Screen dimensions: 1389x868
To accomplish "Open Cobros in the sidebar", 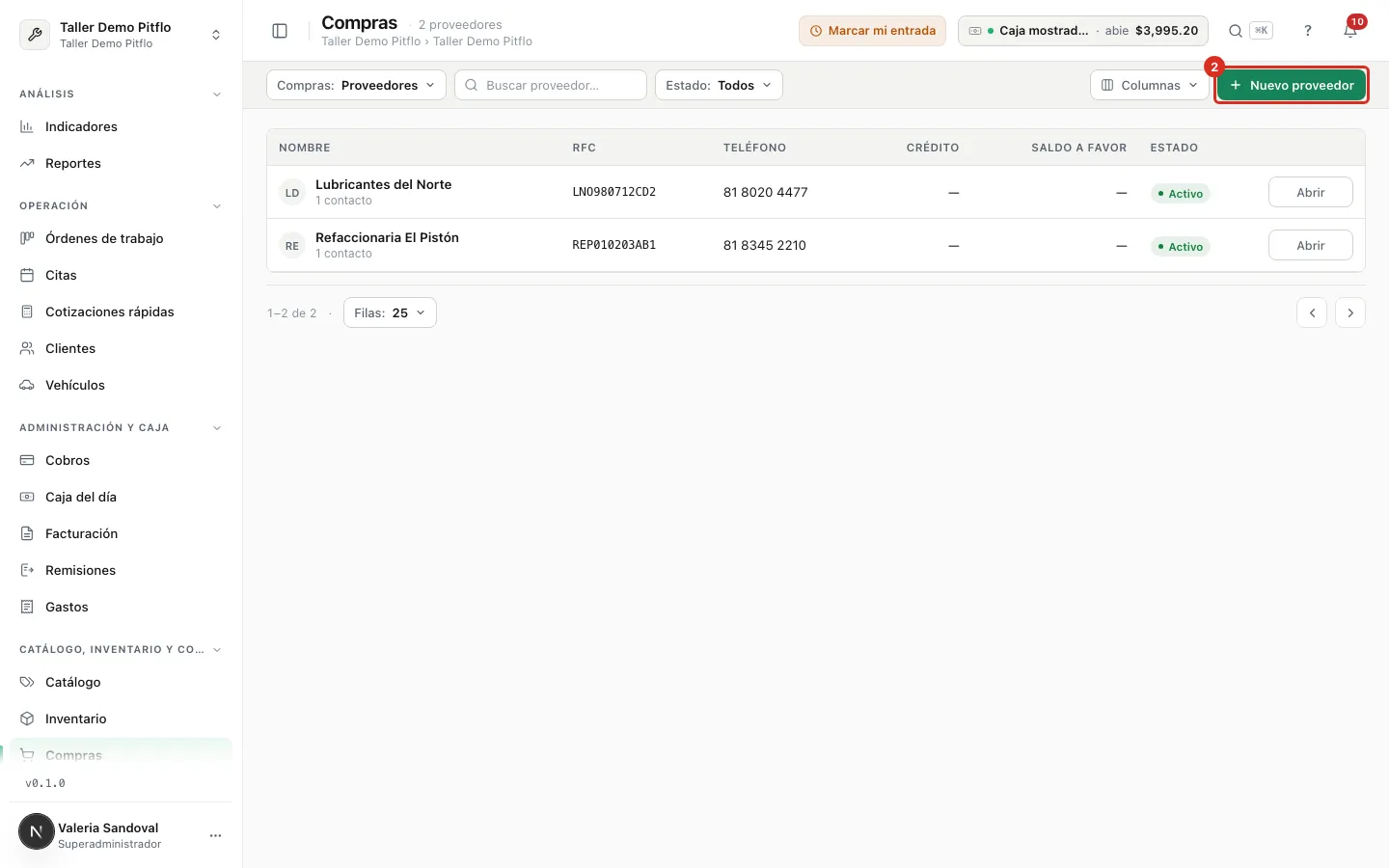I will (122, 460).
